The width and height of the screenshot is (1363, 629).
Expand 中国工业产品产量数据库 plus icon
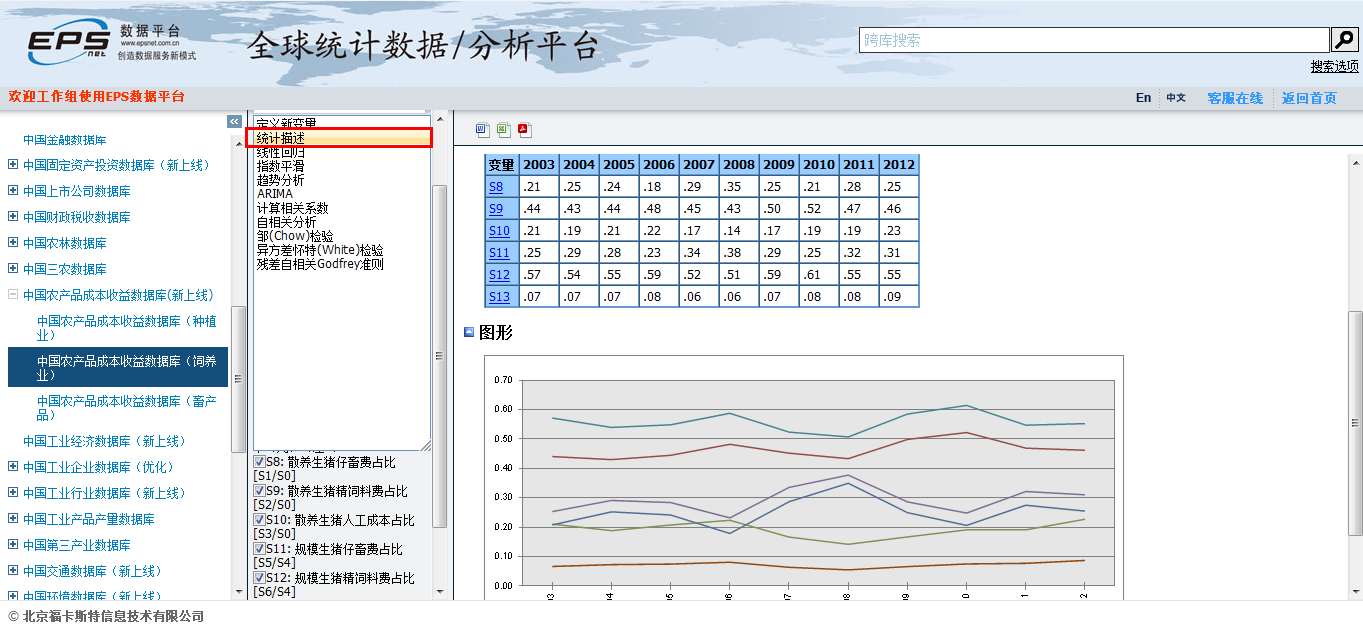pyautogui.click(x=13, y=519)
